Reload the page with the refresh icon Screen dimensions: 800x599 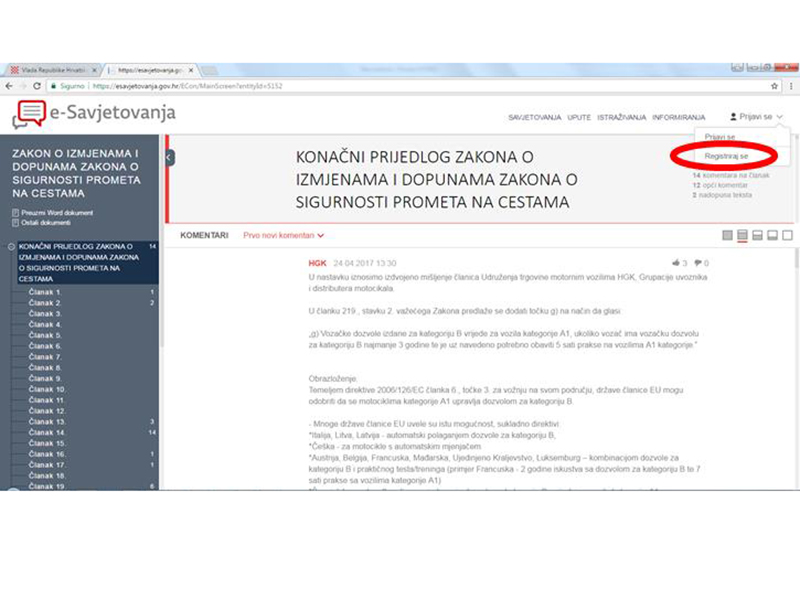(x=37, y=87)
